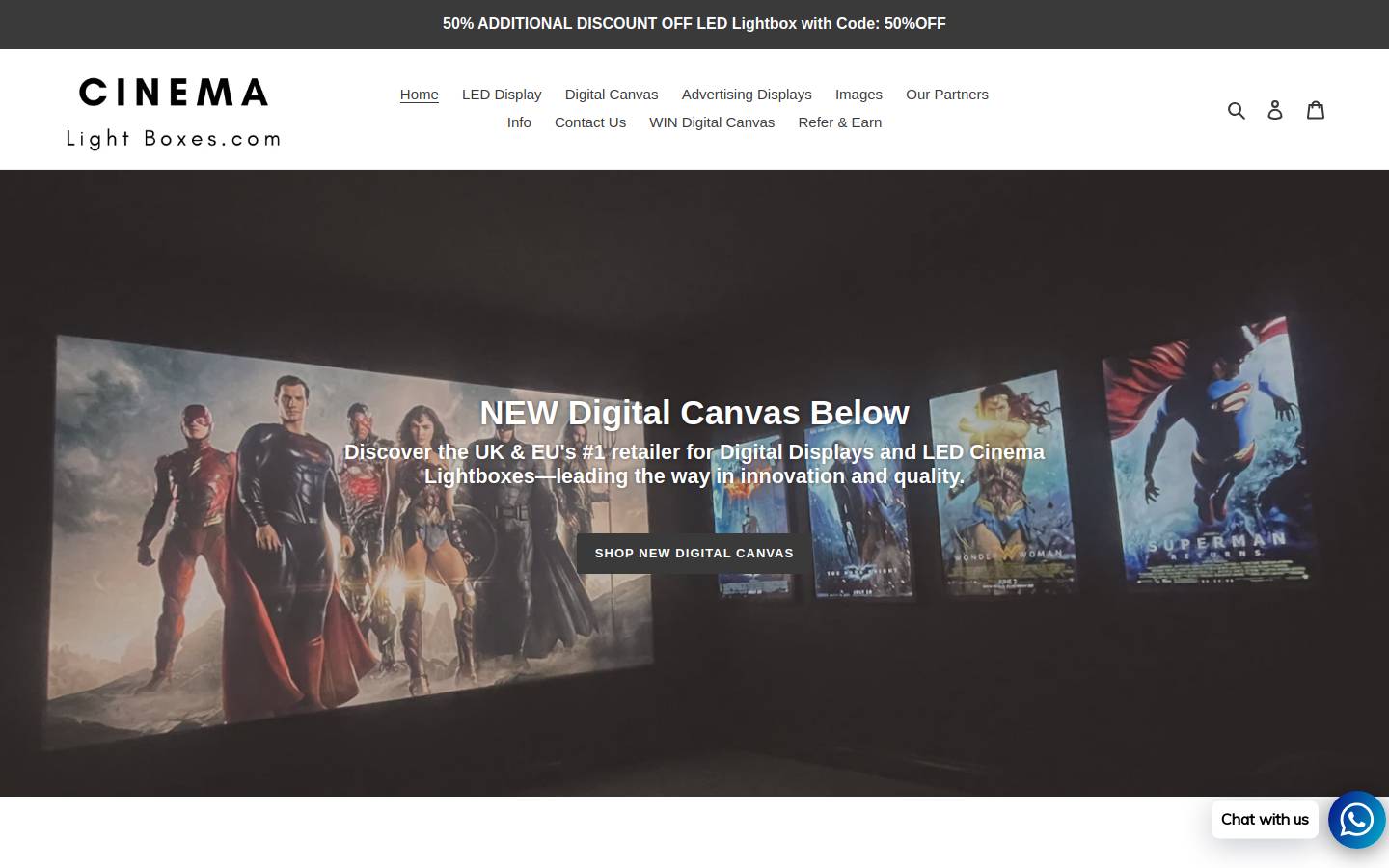Open the LED Display menu
This screenshot has height=868, width=1389.
pyautogui.click(x=502, y=95)
